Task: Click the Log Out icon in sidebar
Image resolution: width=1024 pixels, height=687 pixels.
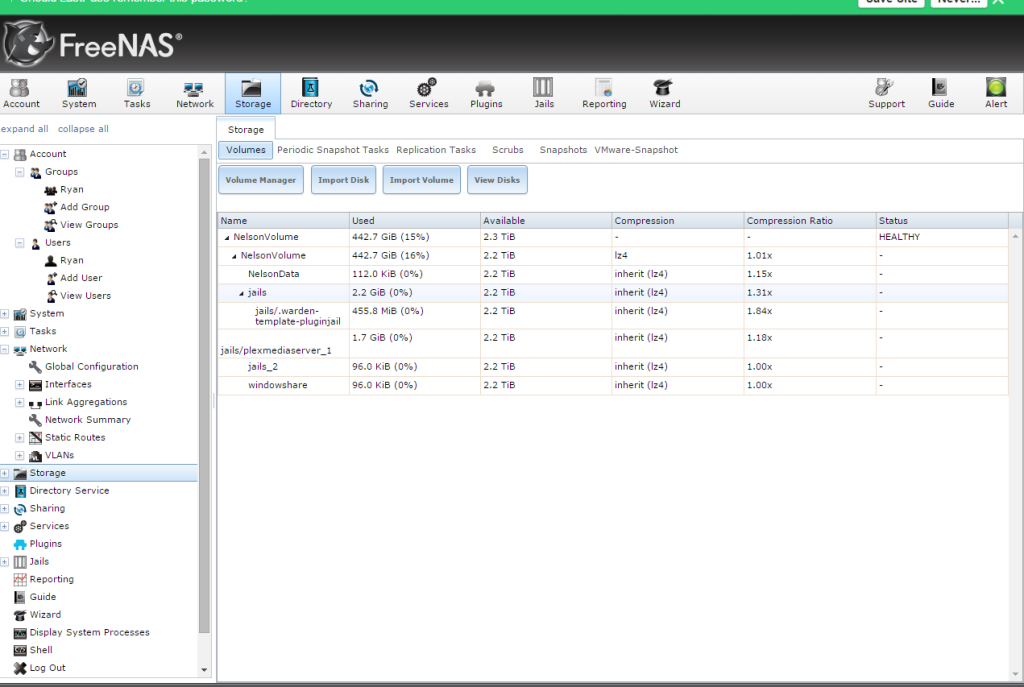Action: click(x=20, y=668)
